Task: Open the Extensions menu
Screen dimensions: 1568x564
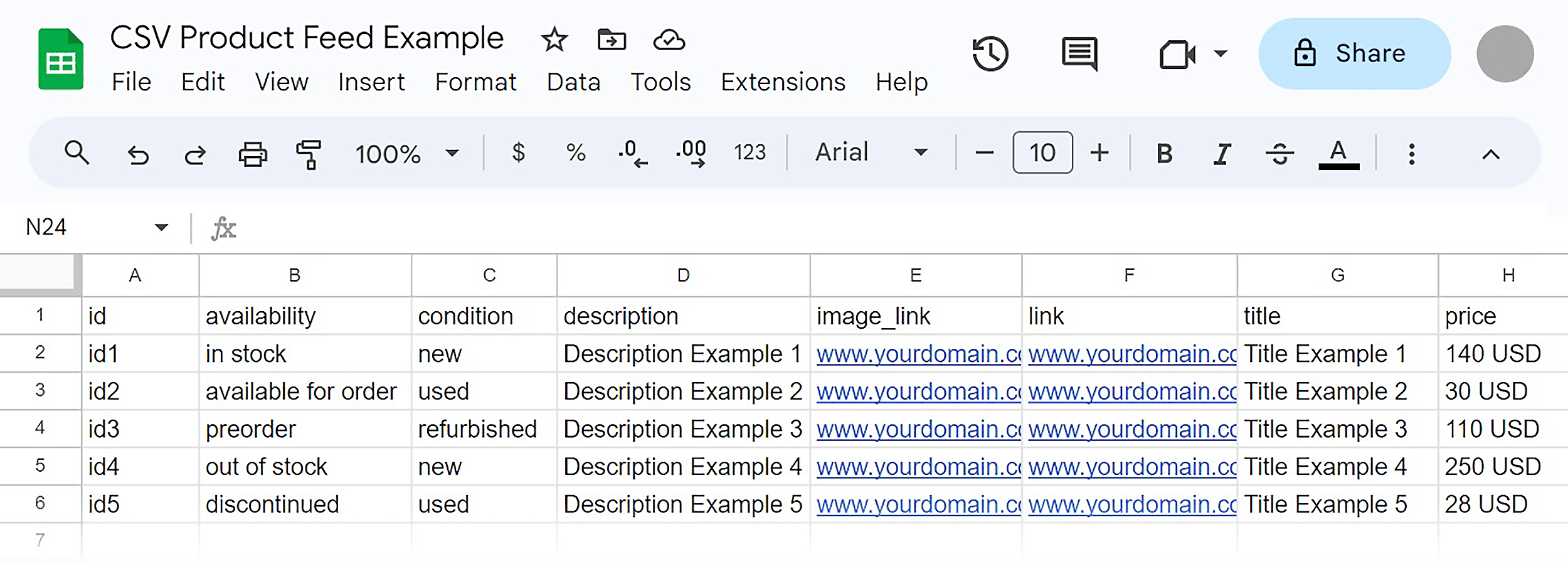Action: pos(783,82)
